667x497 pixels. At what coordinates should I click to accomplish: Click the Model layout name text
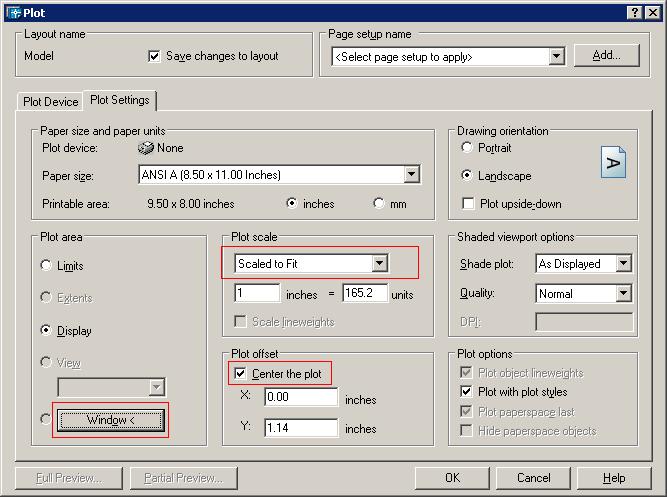point(39,56)
